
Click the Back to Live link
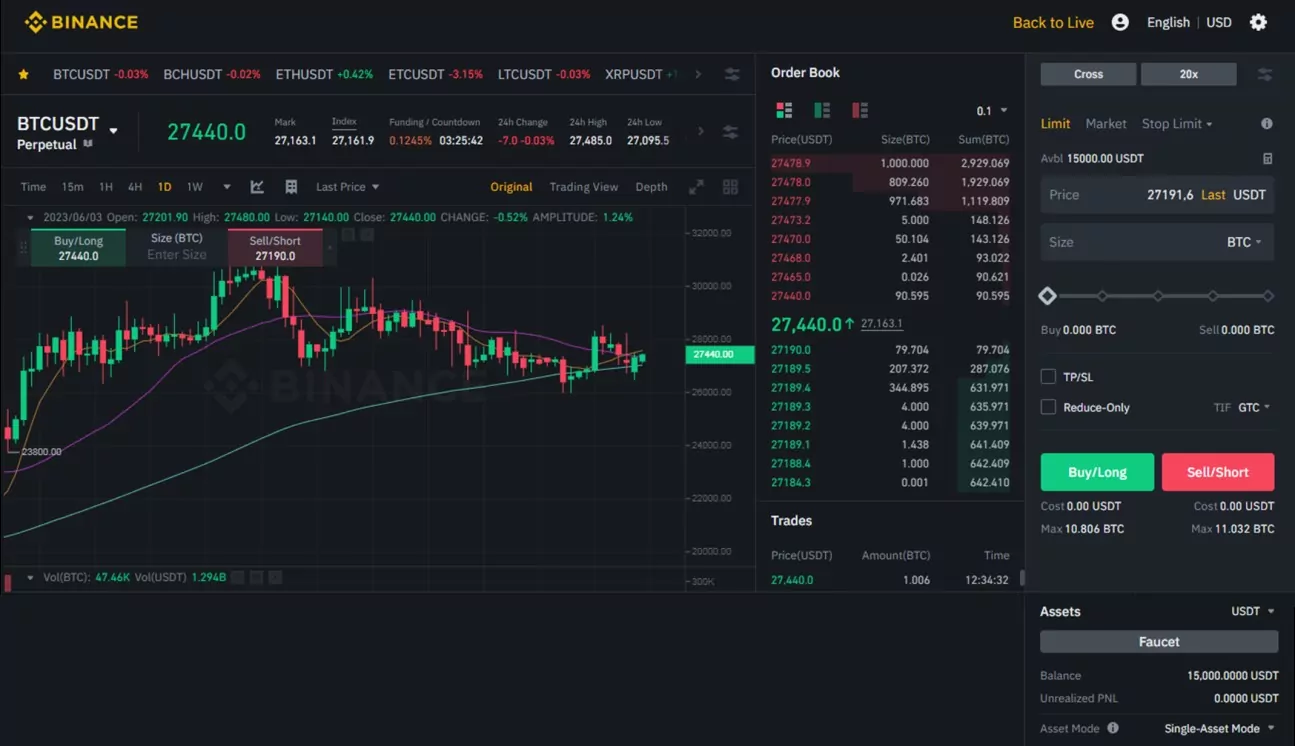(x=1053, y=22)
